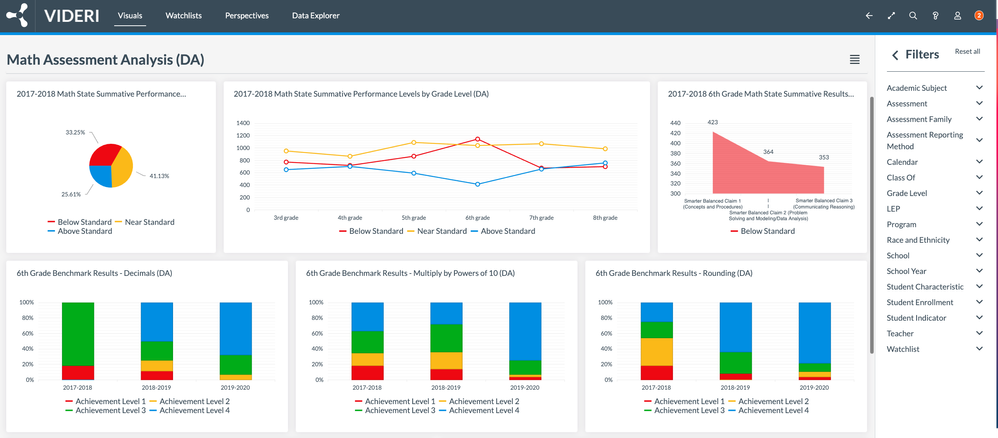Open the help question mark icon
The height and width of the screenshot is (438, 998).
934,16
